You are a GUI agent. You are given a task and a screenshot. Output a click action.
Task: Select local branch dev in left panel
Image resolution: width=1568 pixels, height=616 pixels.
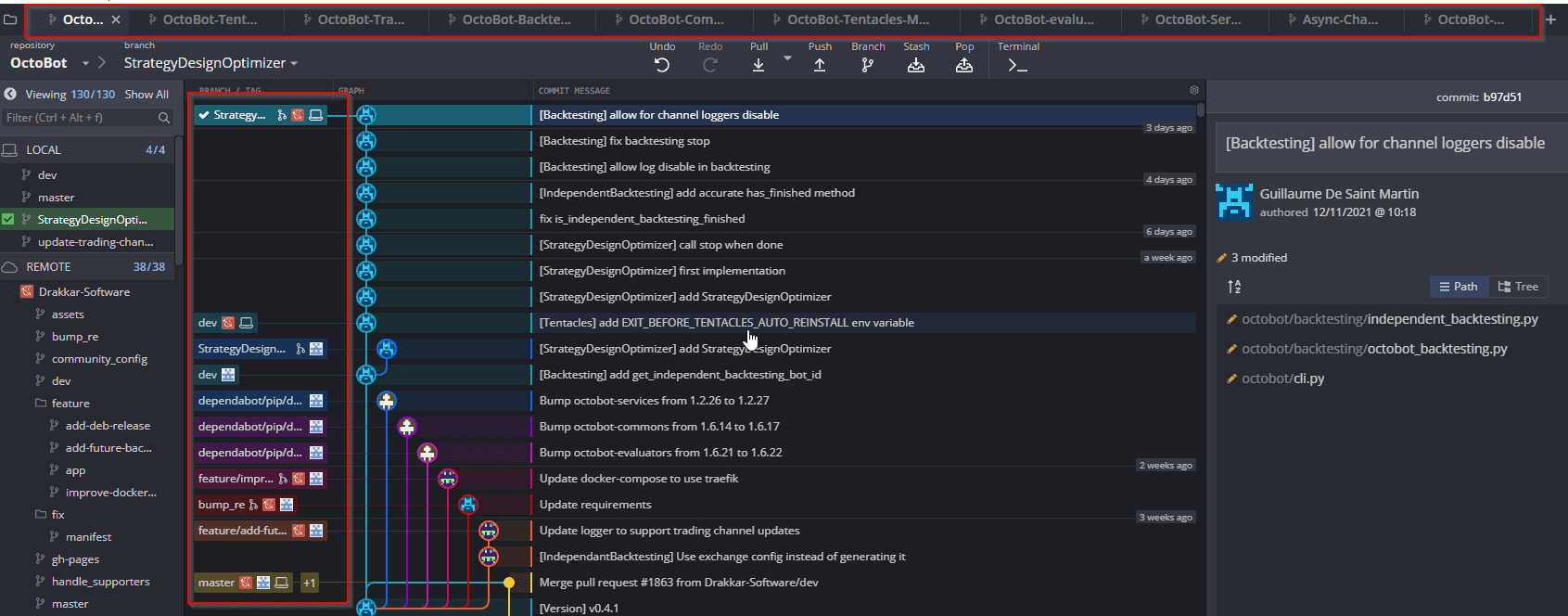(47, 174)
